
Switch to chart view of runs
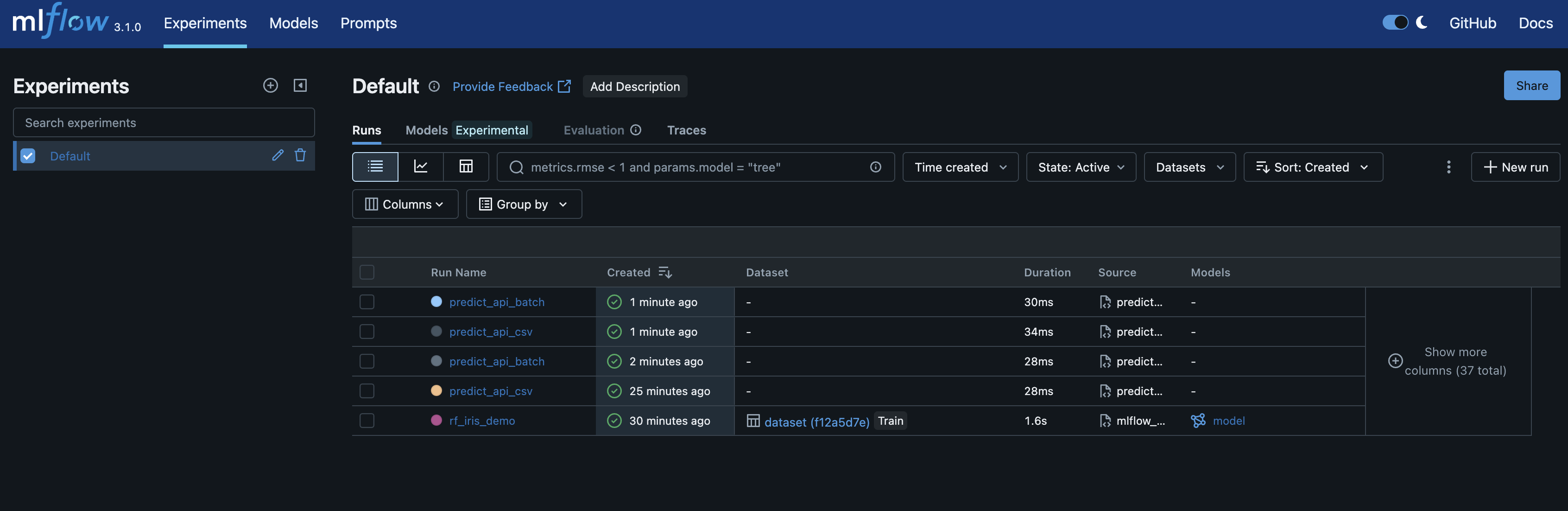[x=421, y=167]
